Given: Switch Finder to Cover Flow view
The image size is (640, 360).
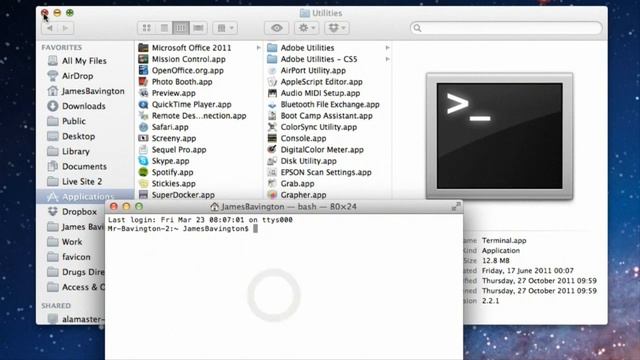Looking at the screenshot, I should (198, 28).
